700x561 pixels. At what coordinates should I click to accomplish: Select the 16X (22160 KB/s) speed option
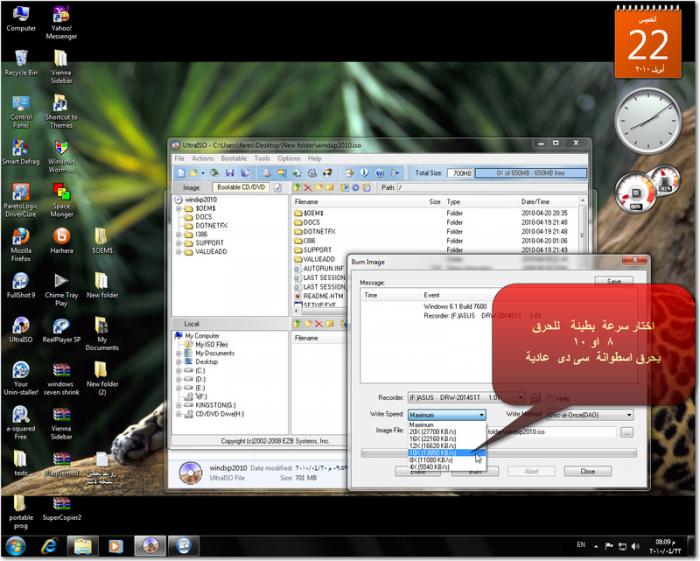447,439
